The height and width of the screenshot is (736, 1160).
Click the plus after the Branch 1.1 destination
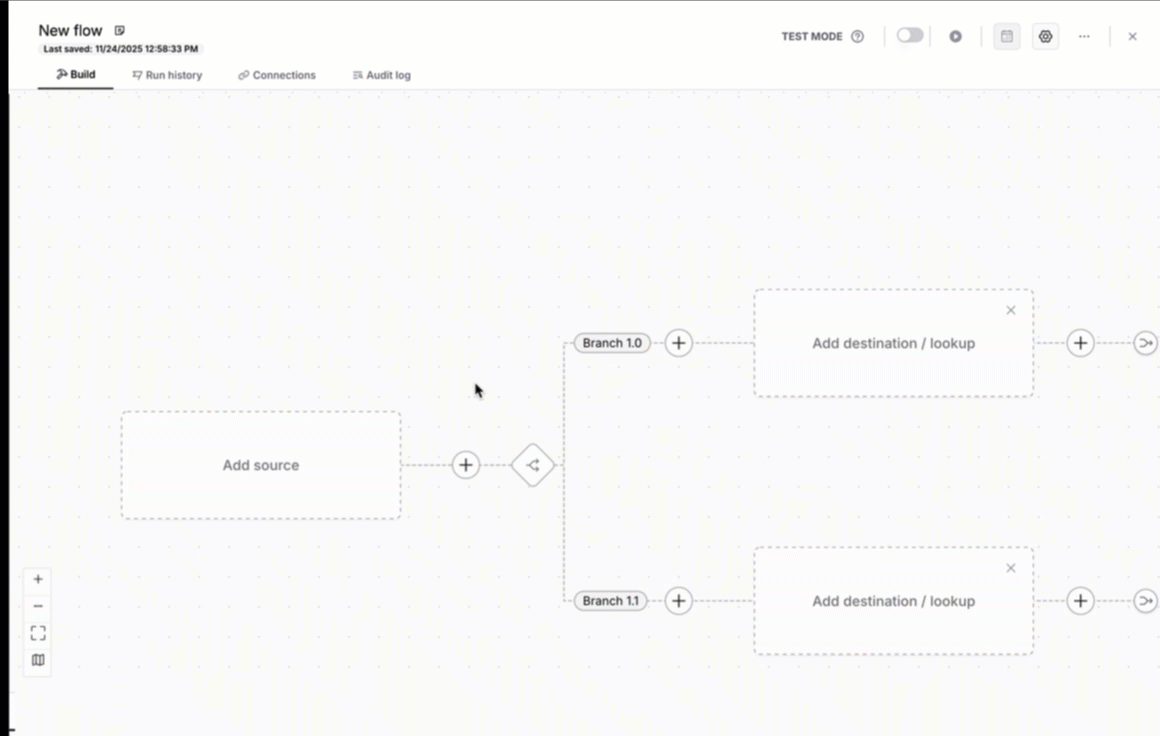(1080, 601)
